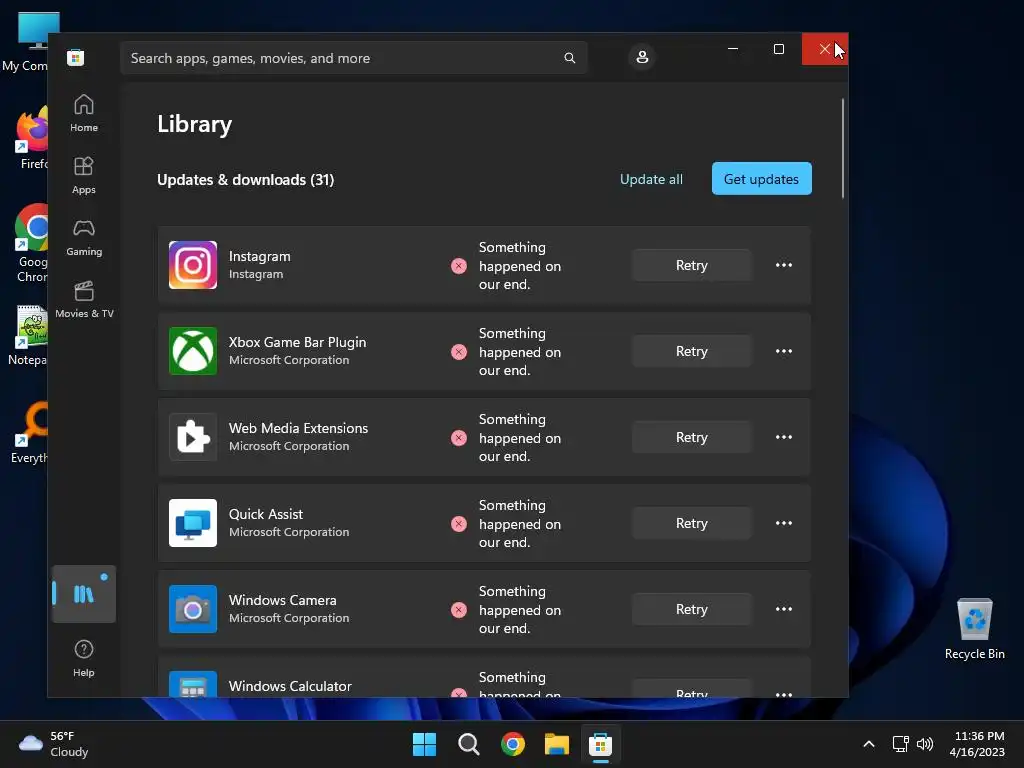This screenshot has height=768, width=1024.
Task: Open more options for Quick Assist
Action: click(784, 523)
